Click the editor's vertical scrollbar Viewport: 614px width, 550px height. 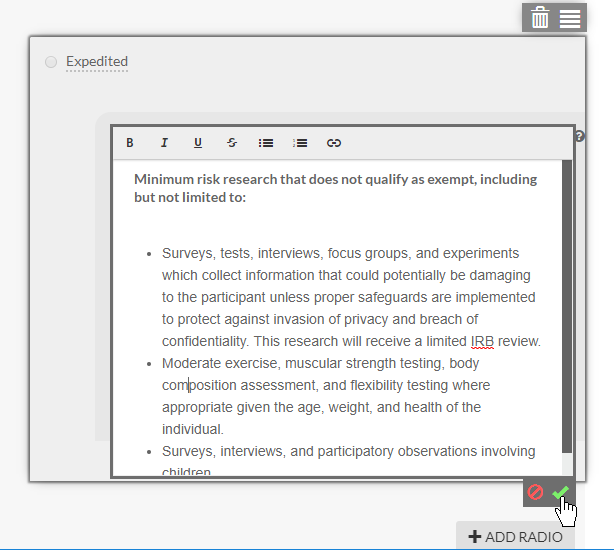(567, 300)
